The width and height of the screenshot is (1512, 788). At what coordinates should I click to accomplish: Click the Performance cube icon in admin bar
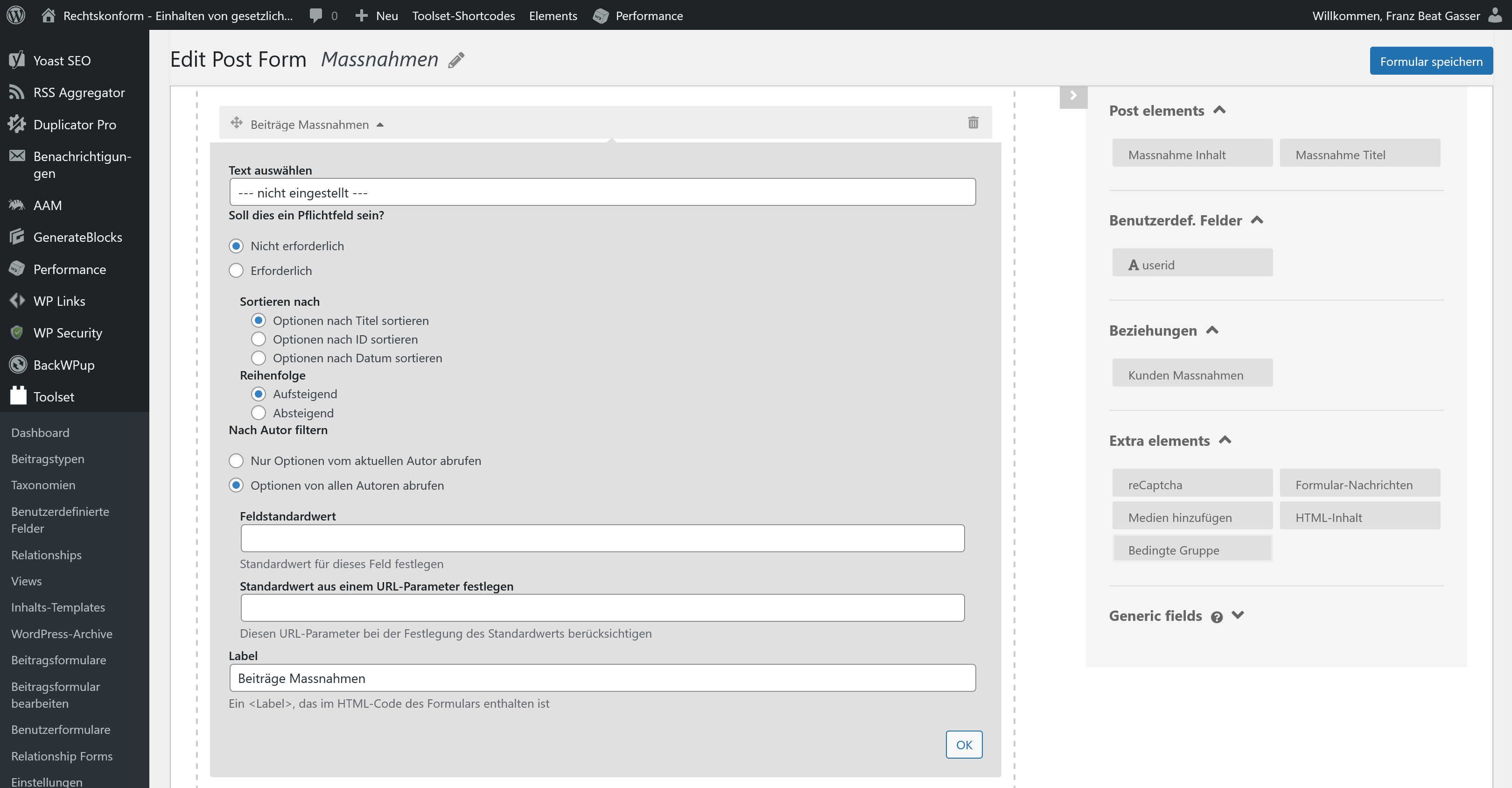coord(601,16)
